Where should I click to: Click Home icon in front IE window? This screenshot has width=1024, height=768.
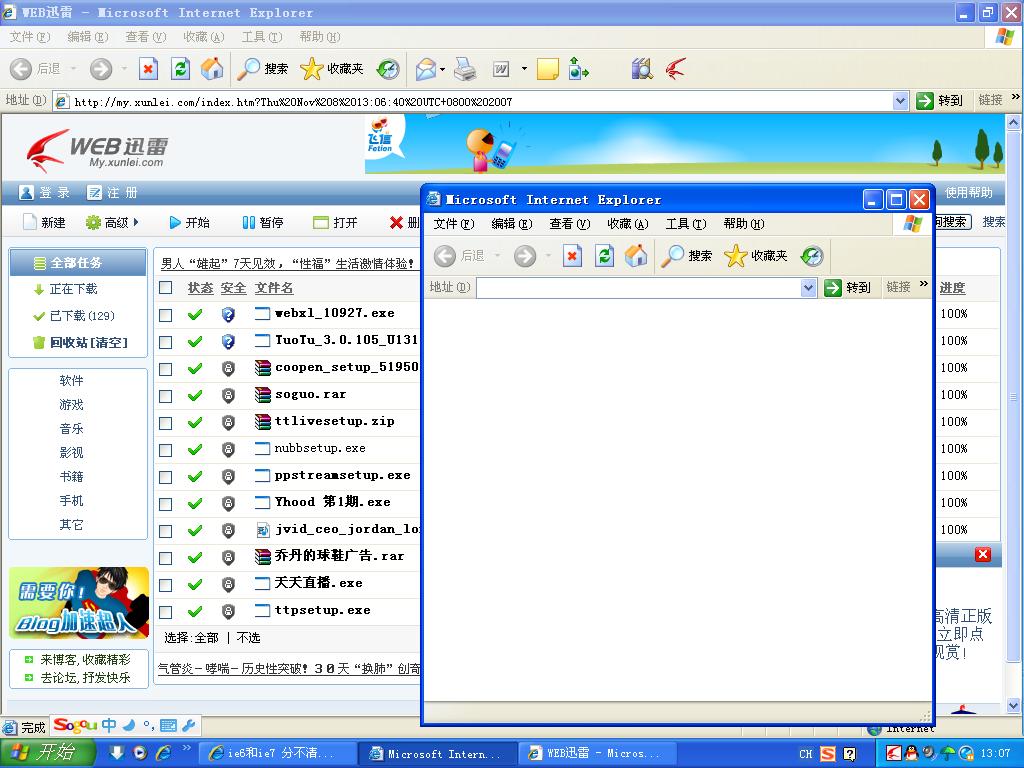(x=635, y=256)
